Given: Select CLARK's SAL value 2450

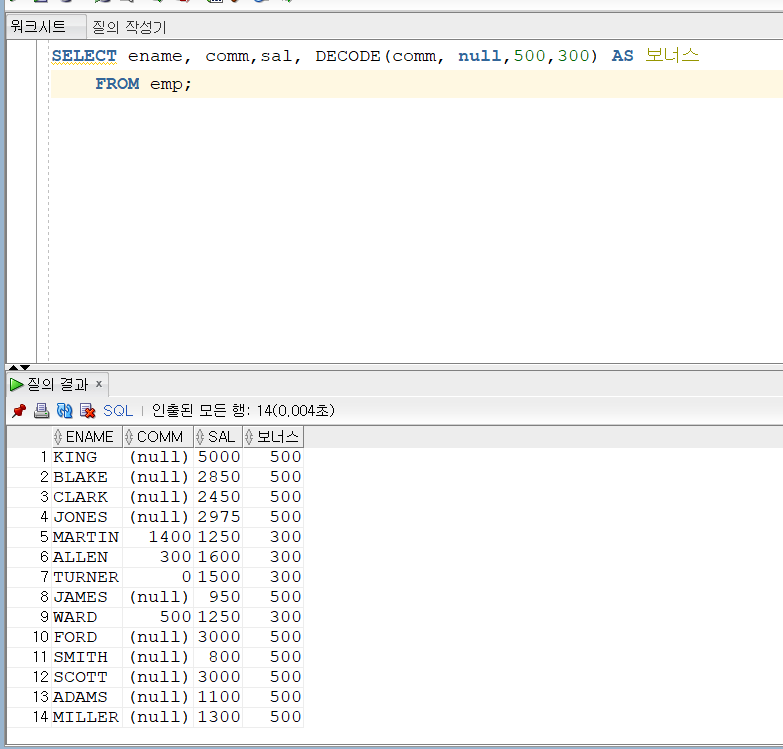Looking at the screenshot, I should [x=218, y=497].
